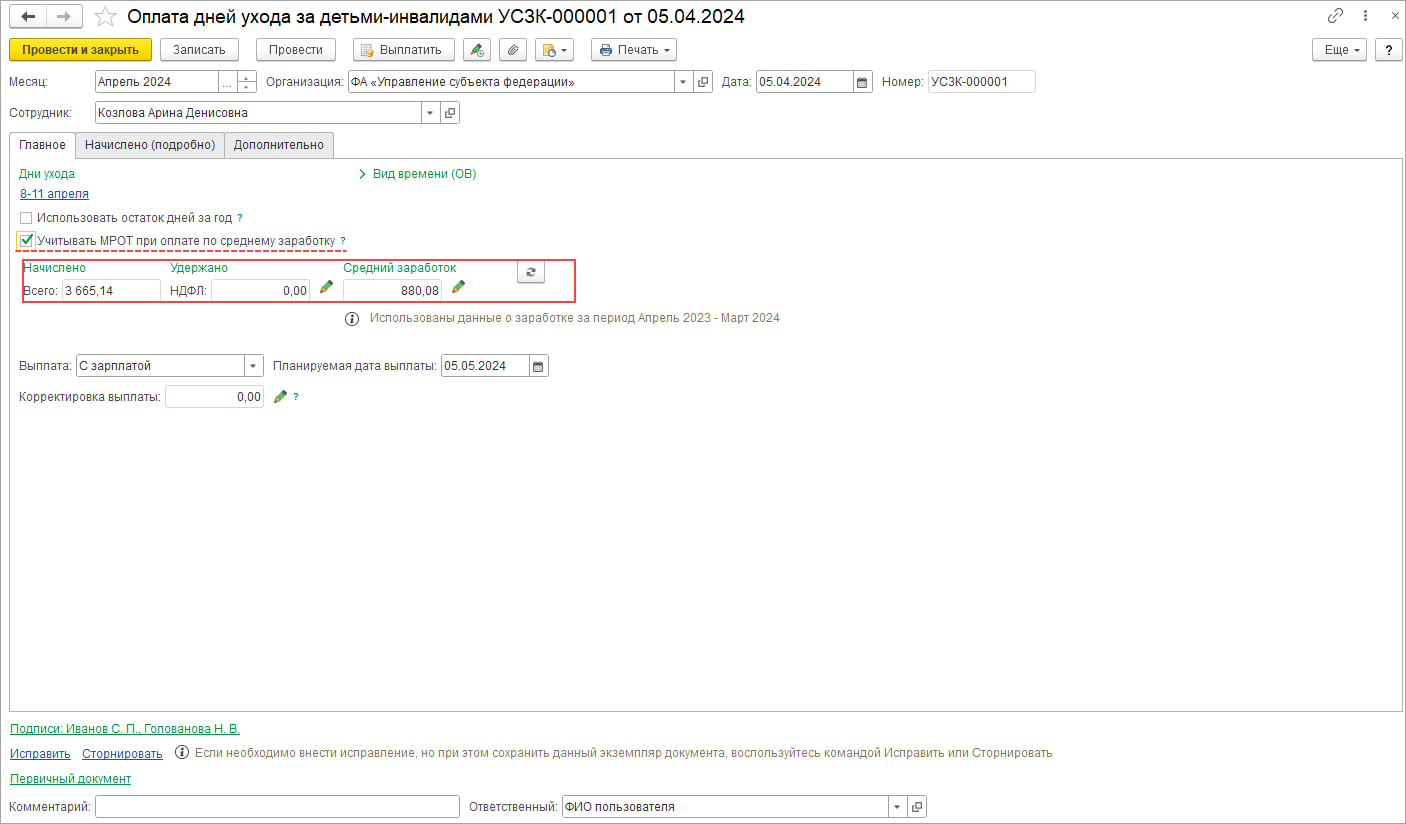Screen dimensions: 1406x824
Task: Add document to favorites with star icon
Action: tap(105, 17)
